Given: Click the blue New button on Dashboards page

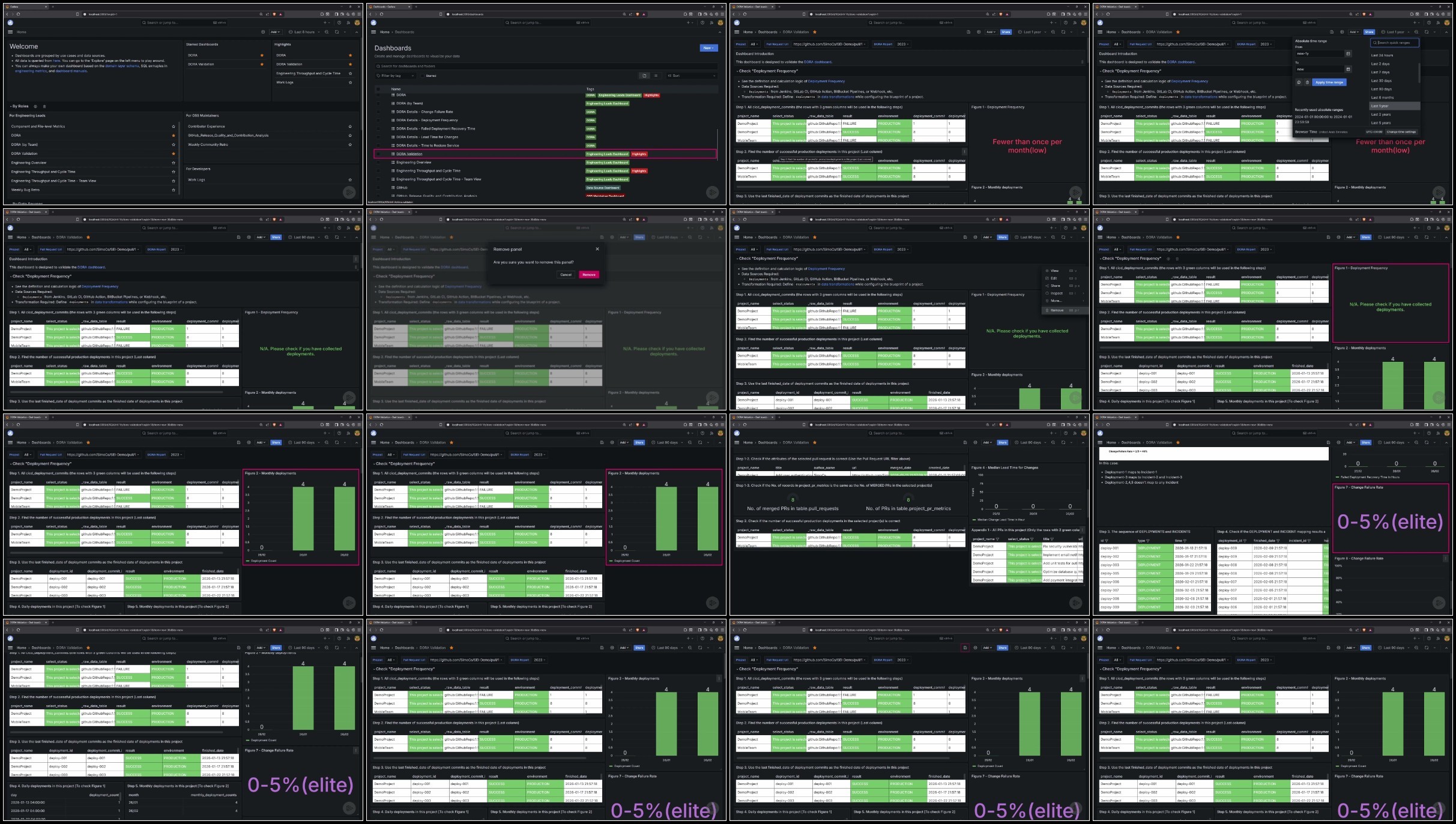Looking at the screenshot, I should click(708, 48).
